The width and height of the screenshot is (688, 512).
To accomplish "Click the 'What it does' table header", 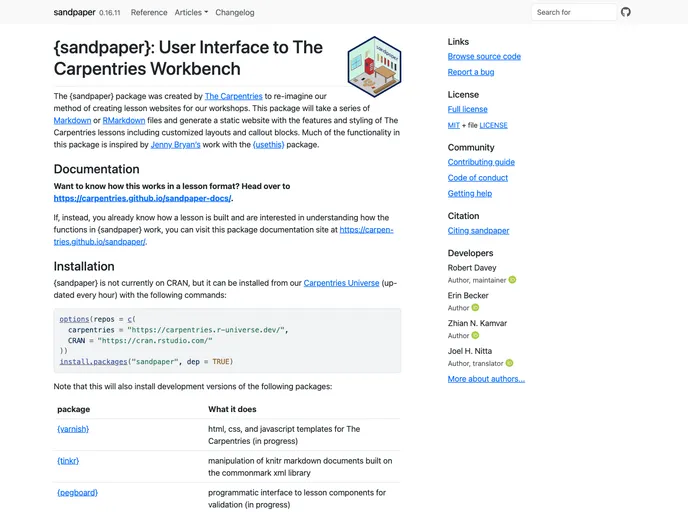I will point(232,409).
